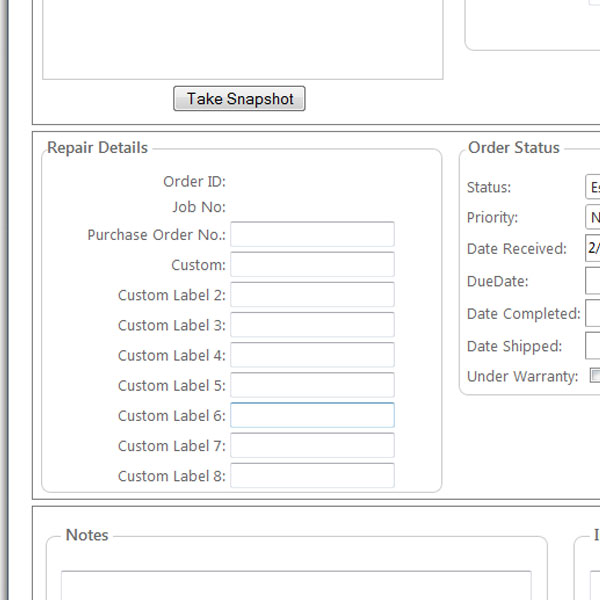Viewport: 600px width, 600px height.
Task: Select the Date Received field
Action: click(593, 248)
